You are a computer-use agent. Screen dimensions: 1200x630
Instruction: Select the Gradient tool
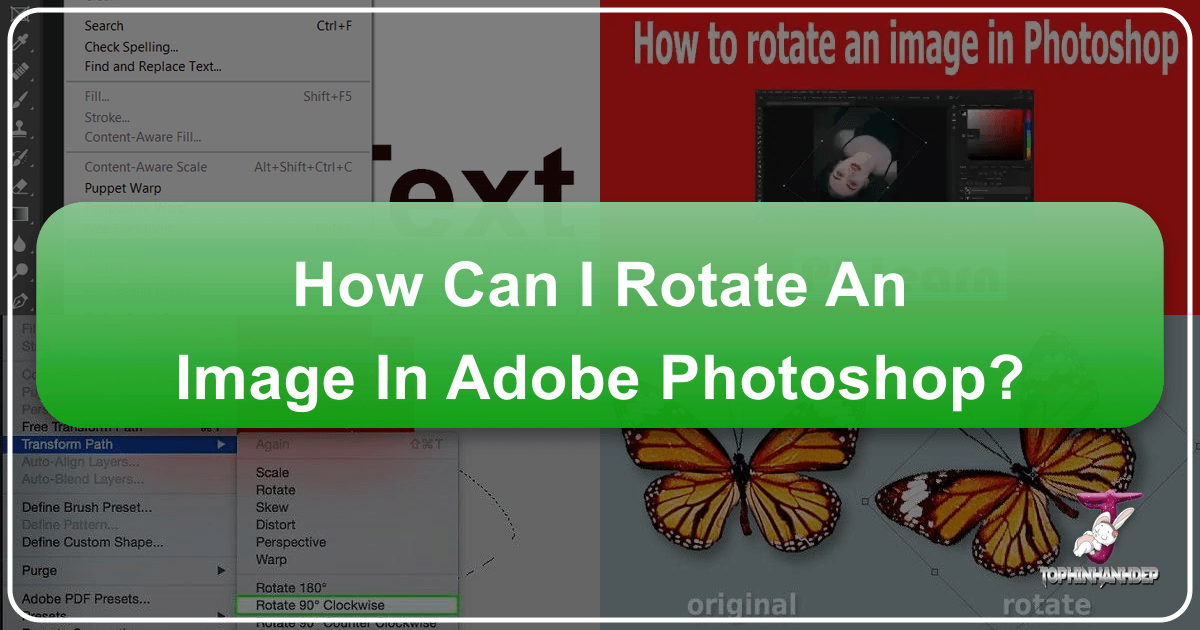coord(20,213)
